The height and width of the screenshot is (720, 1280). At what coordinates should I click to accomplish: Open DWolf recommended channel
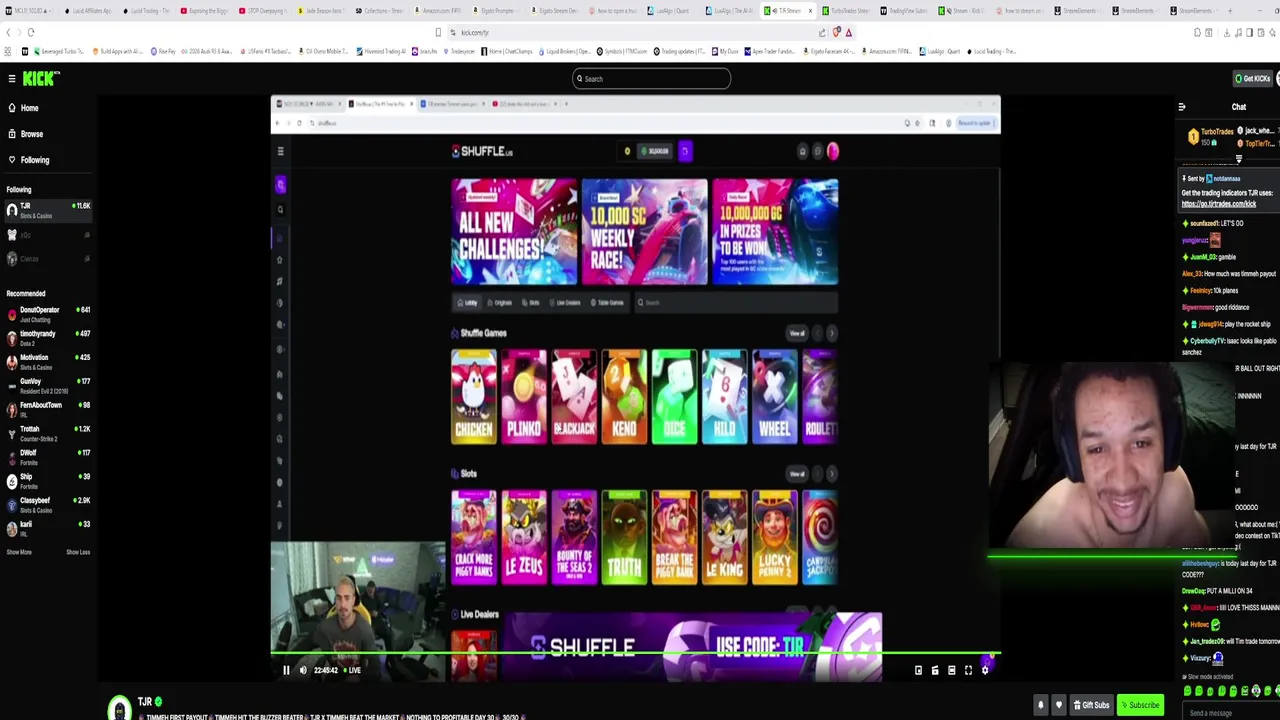point(47,458)
